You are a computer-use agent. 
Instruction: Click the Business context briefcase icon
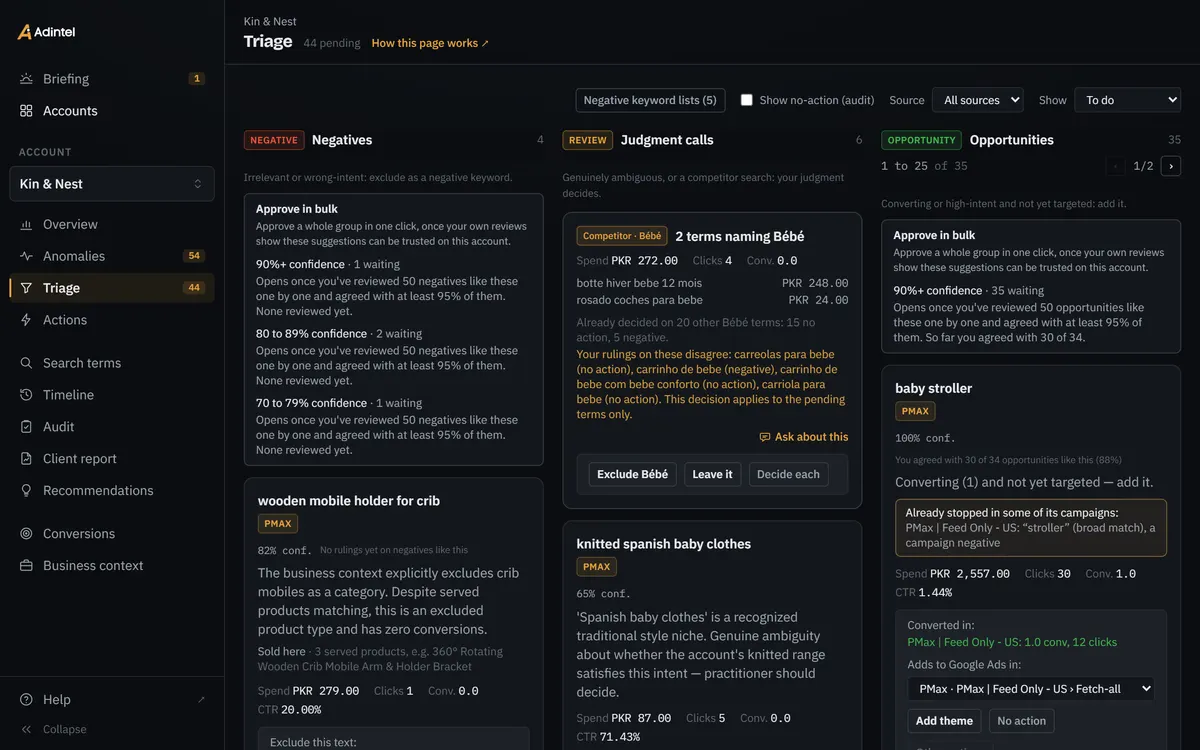click(x=26, y=566)
